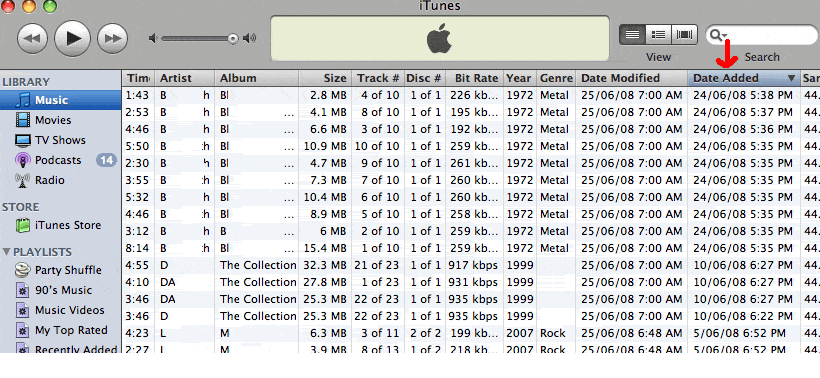Click the low volume speaker icon
Viewport: 820px width, 378px height.
click(x=153, y=38)
